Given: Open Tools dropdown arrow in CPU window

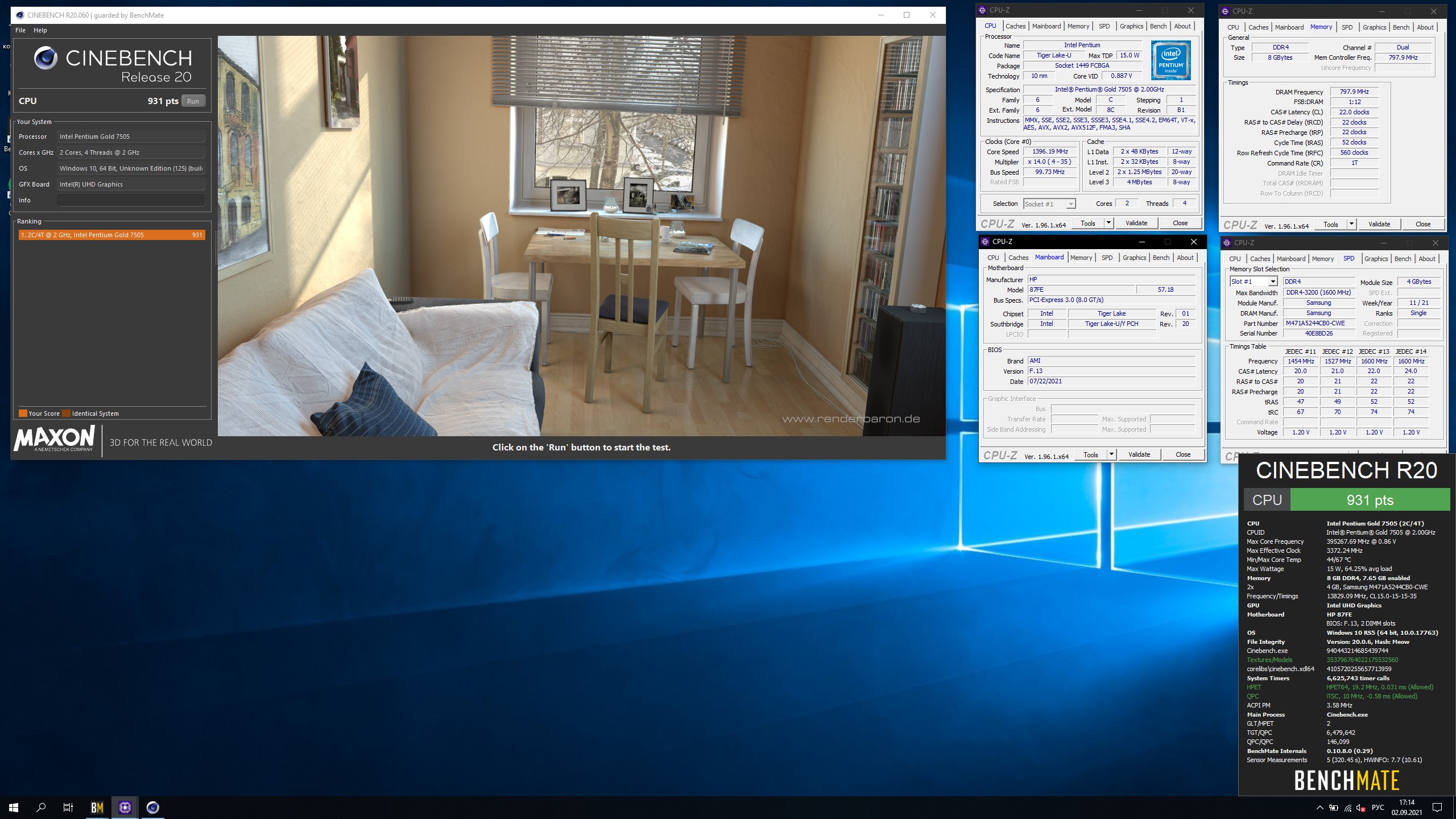Looking at the screenshot, I should point(1108,223).
